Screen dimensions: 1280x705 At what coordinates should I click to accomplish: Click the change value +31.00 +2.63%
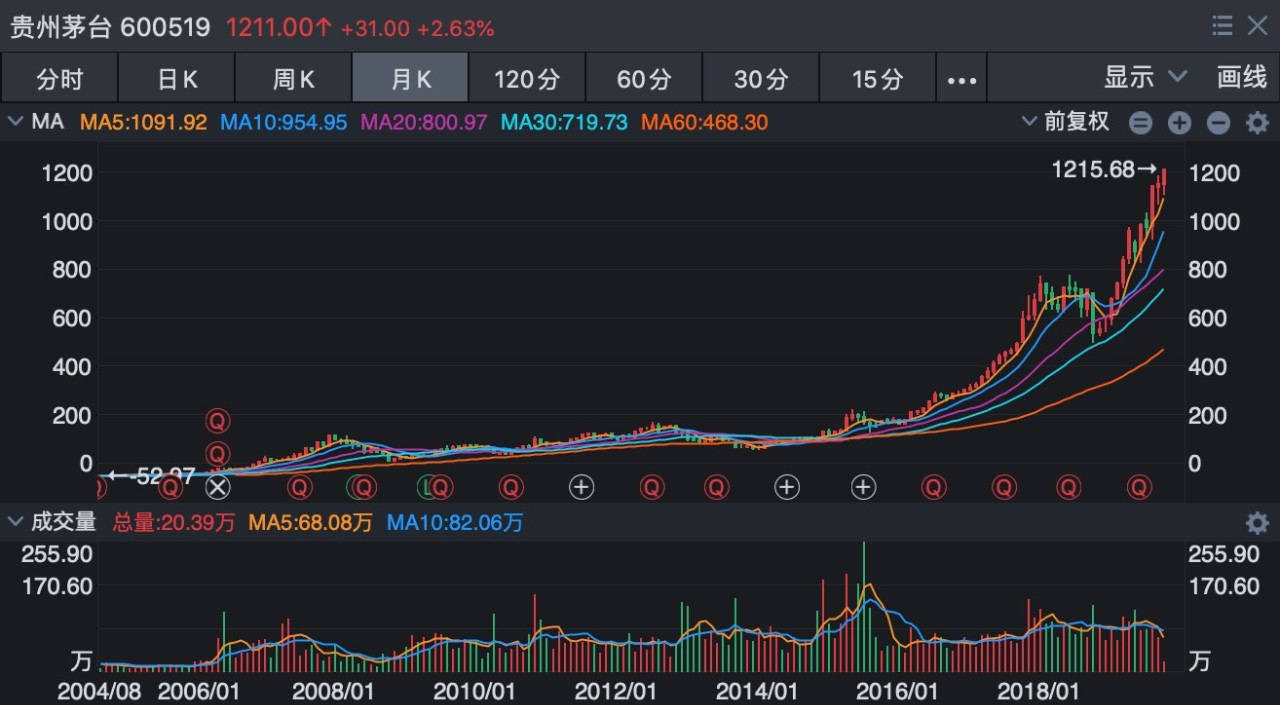point(418,29)
